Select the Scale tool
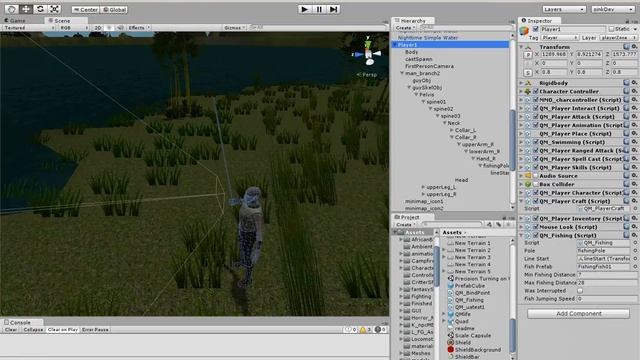The height and width of the screenshot is (360, 640). (x=54, y=9)
